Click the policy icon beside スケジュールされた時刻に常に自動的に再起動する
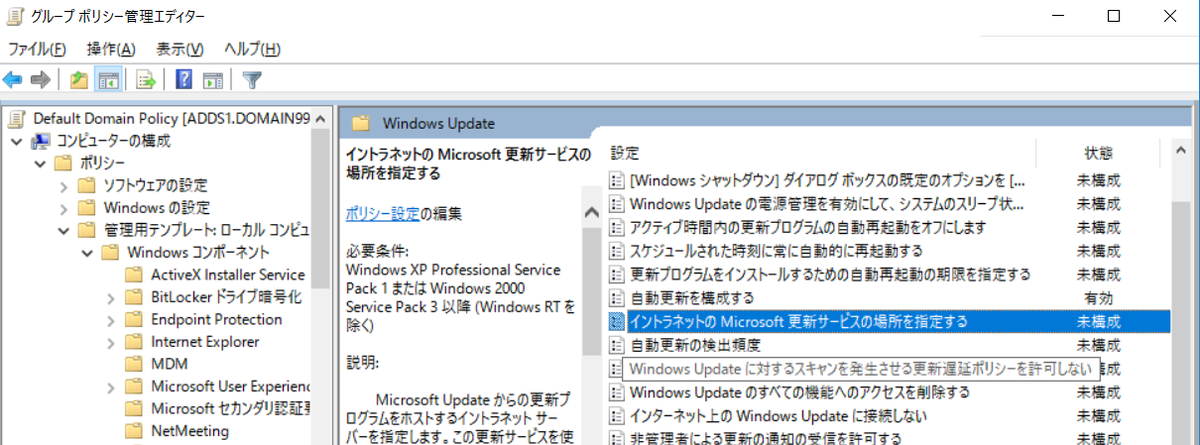1200x445 pixels. [x=617, y=251]
